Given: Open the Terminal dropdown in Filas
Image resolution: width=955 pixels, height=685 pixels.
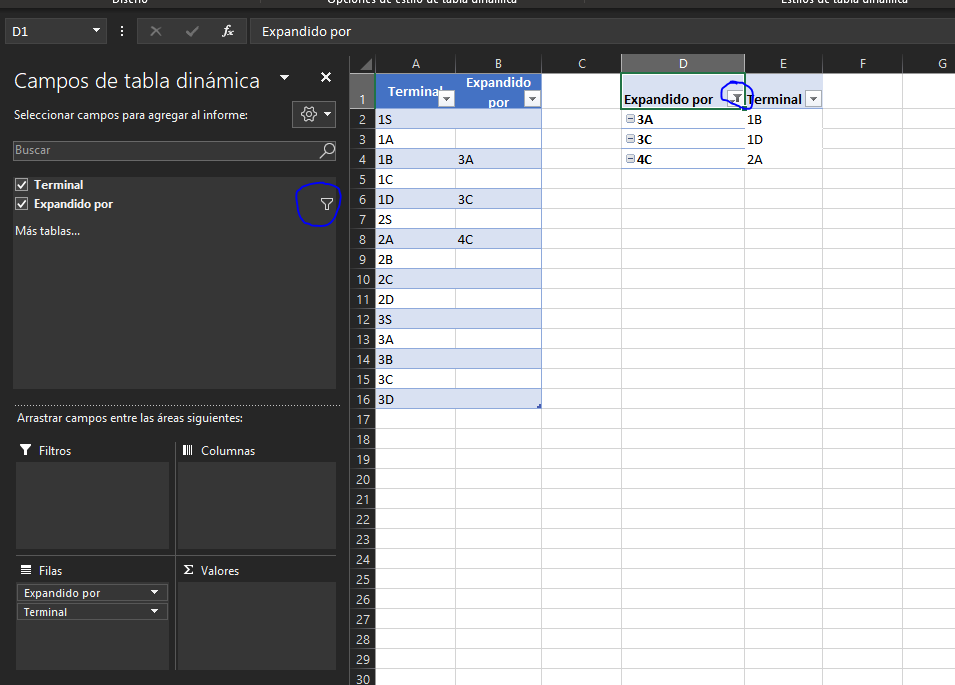Looking at the screenshot, I should [x=154, y=611].
